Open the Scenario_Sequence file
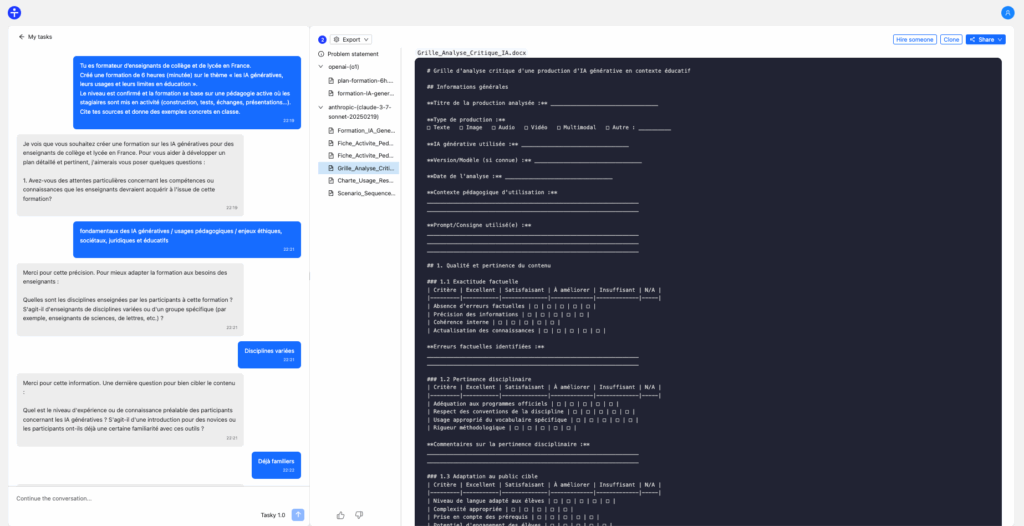1024x526 pixels. (365, 194)
